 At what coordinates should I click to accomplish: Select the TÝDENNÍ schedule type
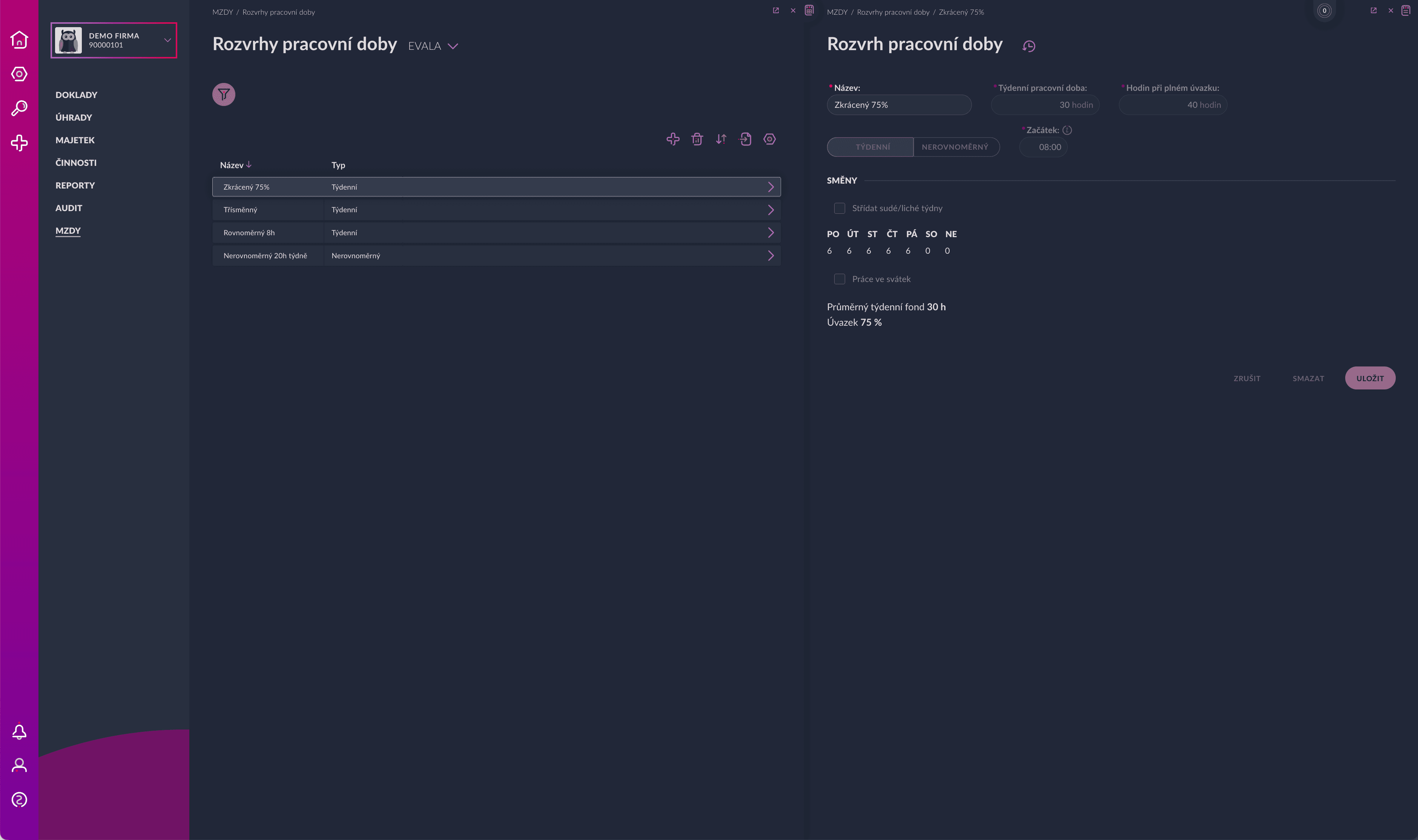pos(870,147)
